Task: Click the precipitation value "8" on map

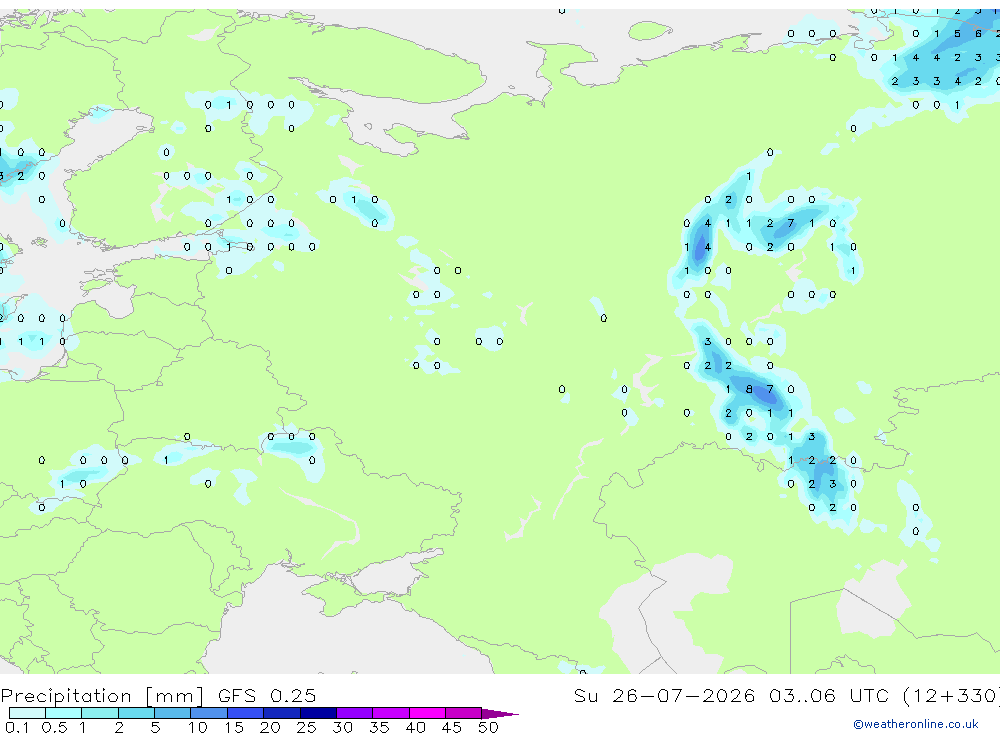Action: click(749, 389)
